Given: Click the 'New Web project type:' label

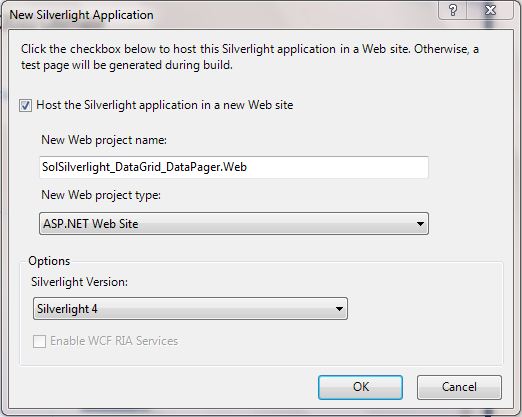Looking at the screenshot, I should [101, 195].
